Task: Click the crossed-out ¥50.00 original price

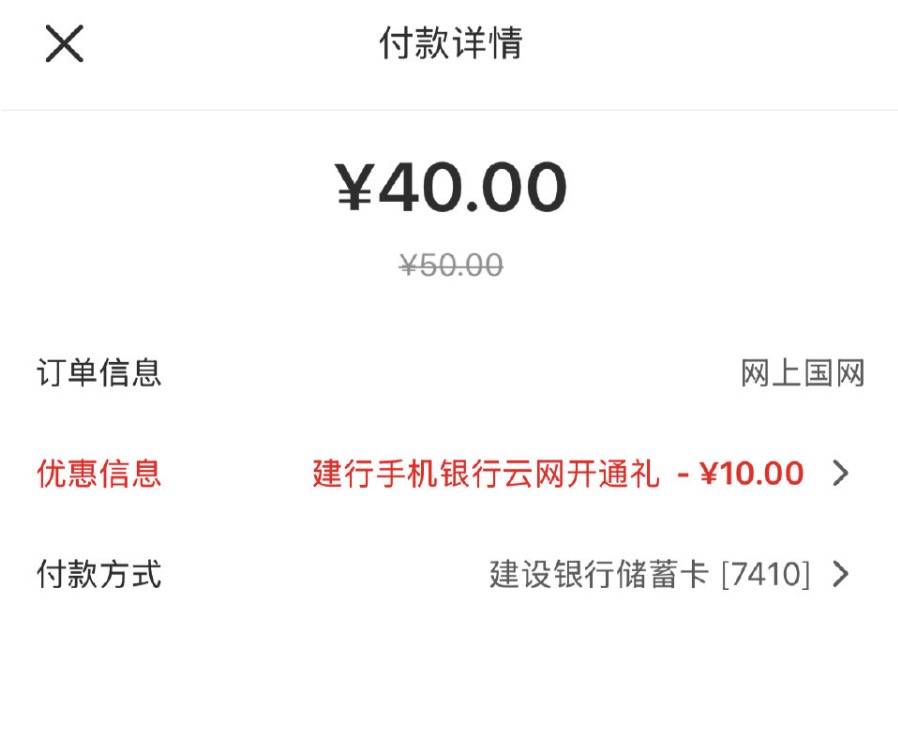Action: pyautogui.click(x=450, y=265)
